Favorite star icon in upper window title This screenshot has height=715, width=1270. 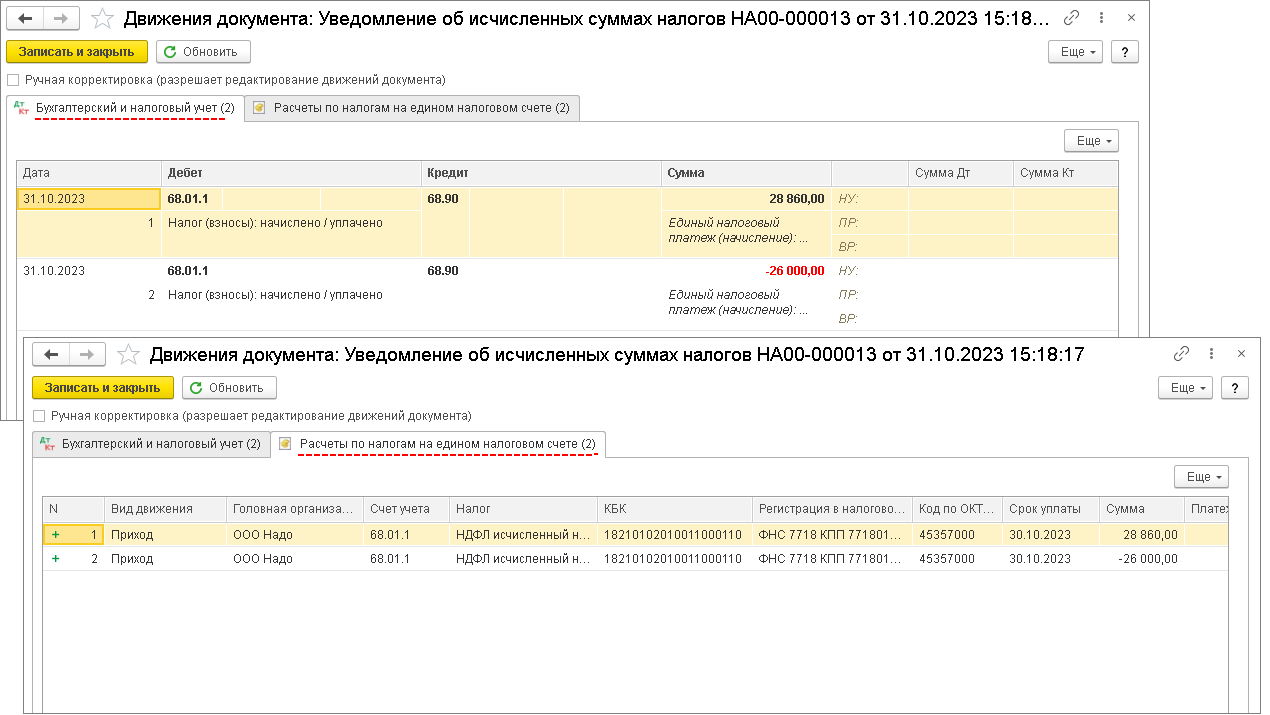102,18
